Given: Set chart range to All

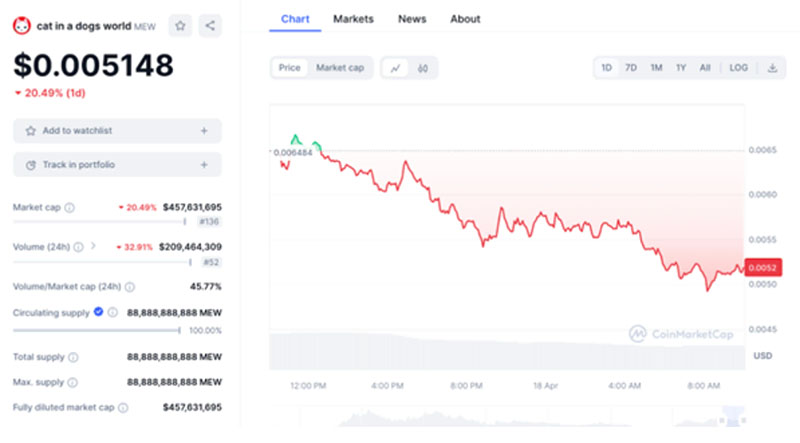Looking at the screenshot, I should 705,68.
